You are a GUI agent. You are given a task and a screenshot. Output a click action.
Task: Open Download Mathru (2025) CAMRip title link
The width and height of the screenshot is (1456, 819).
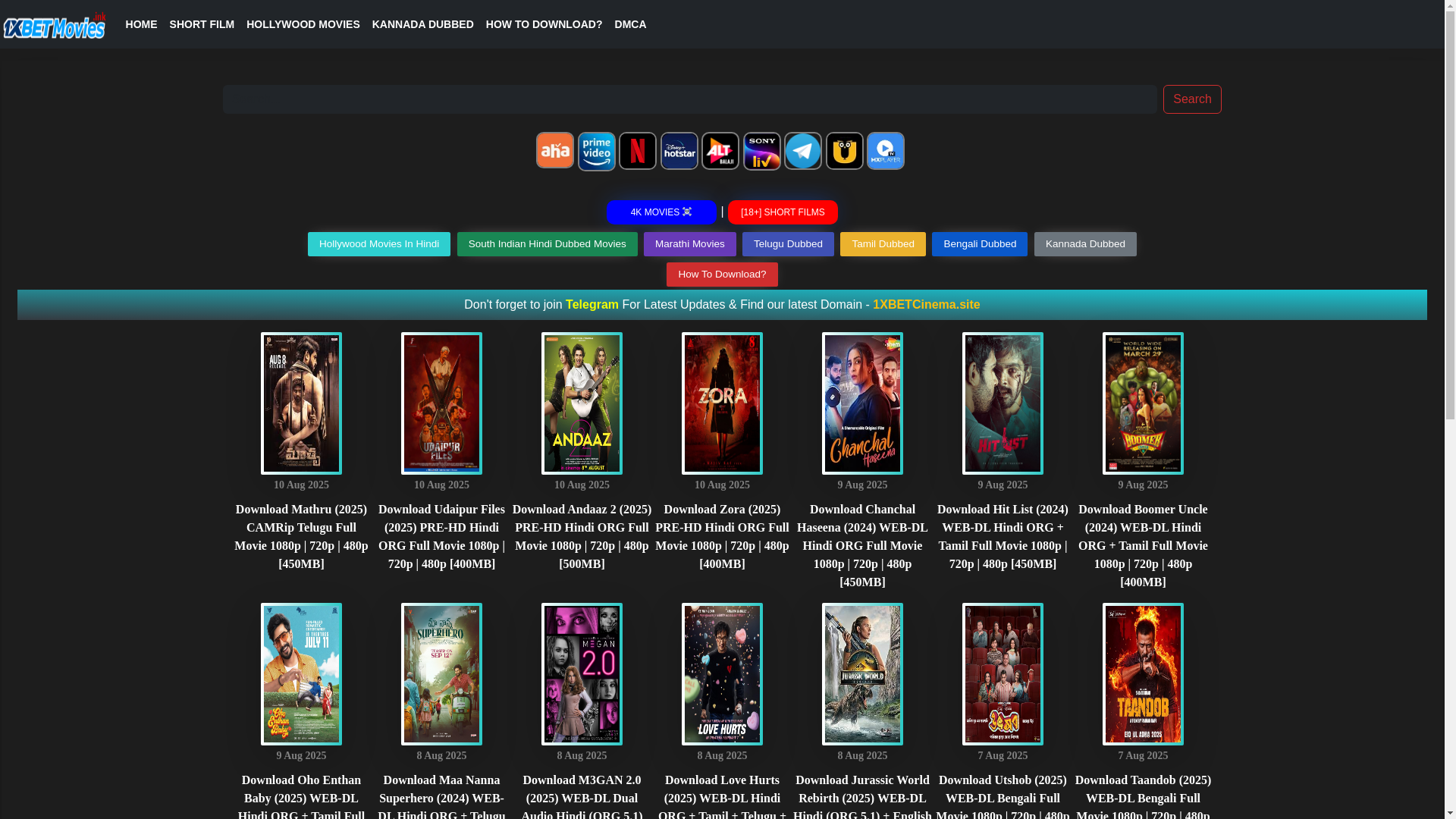click(301, 537)
